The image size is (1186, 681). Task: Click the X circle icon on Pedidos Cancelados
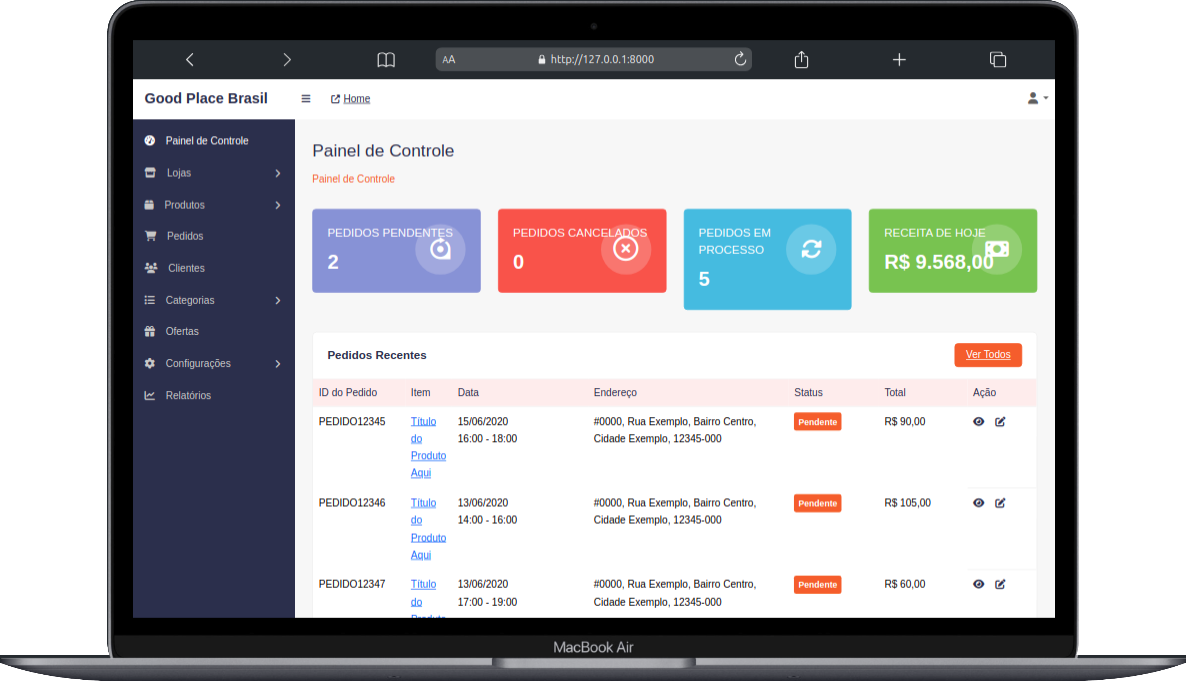click(x=626, y=249)
